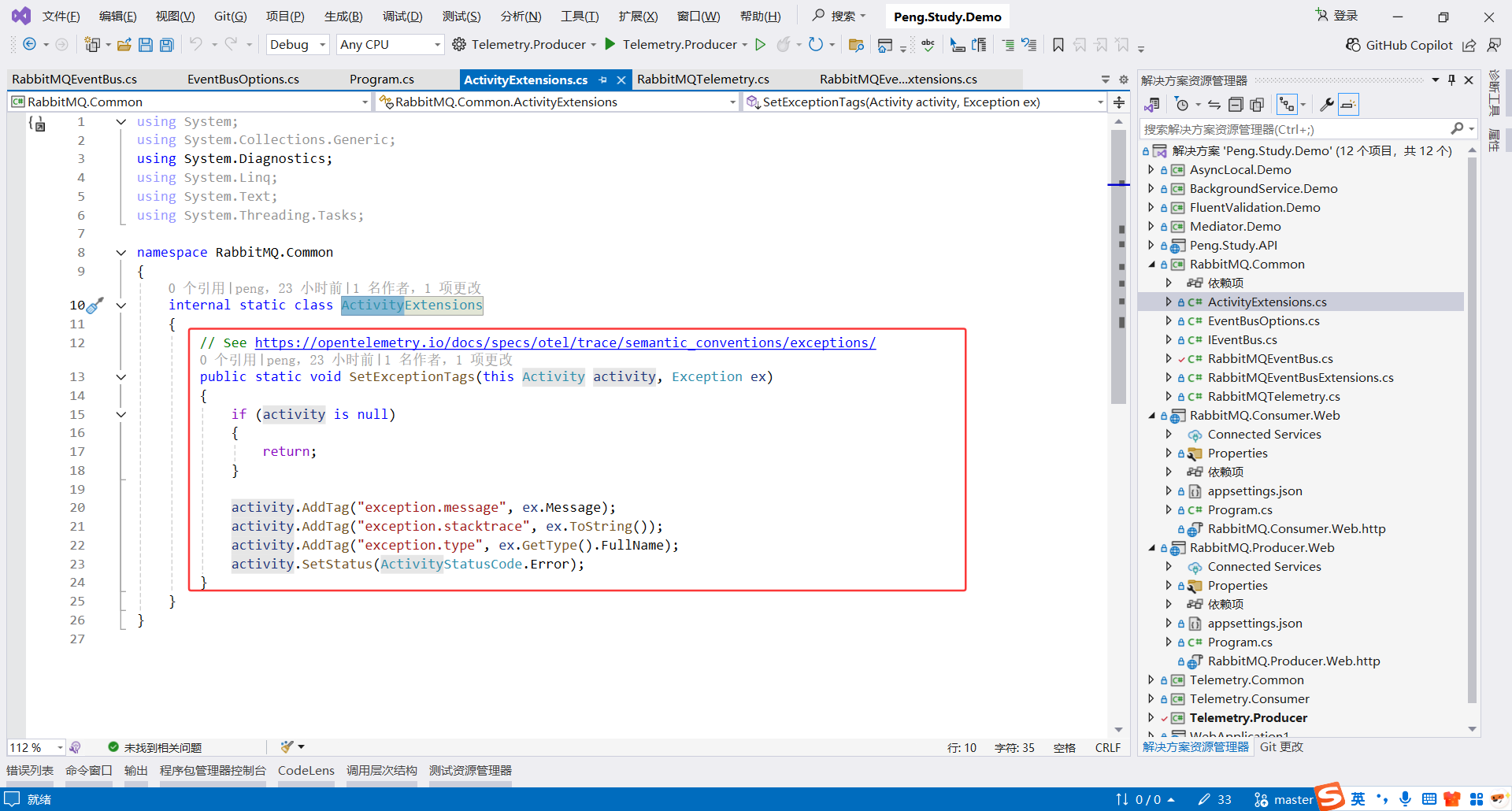Collapse the SetExceptionTags method code block

point(121,377)
